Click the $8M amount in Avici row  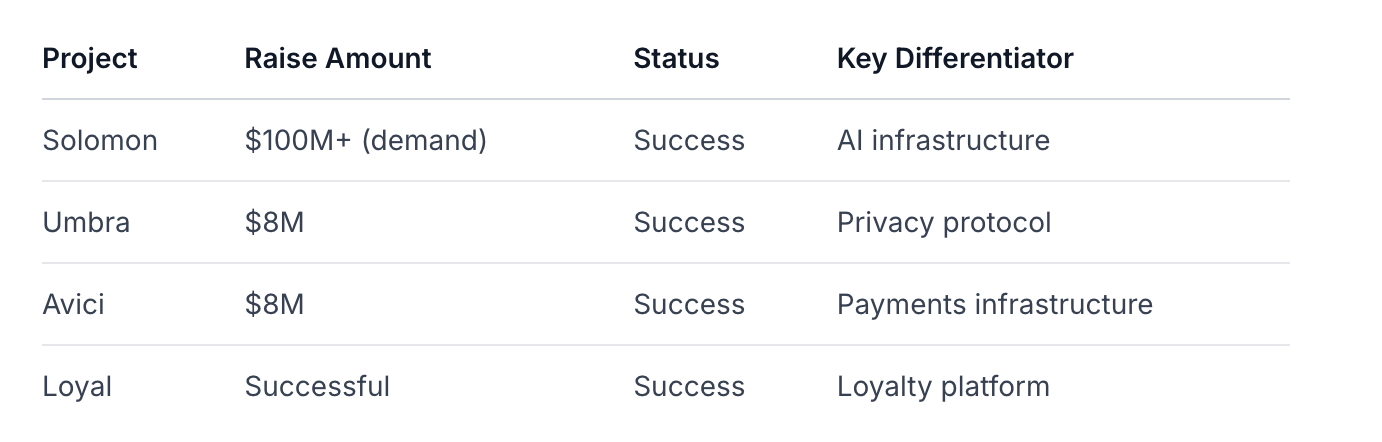coord(274,305)
